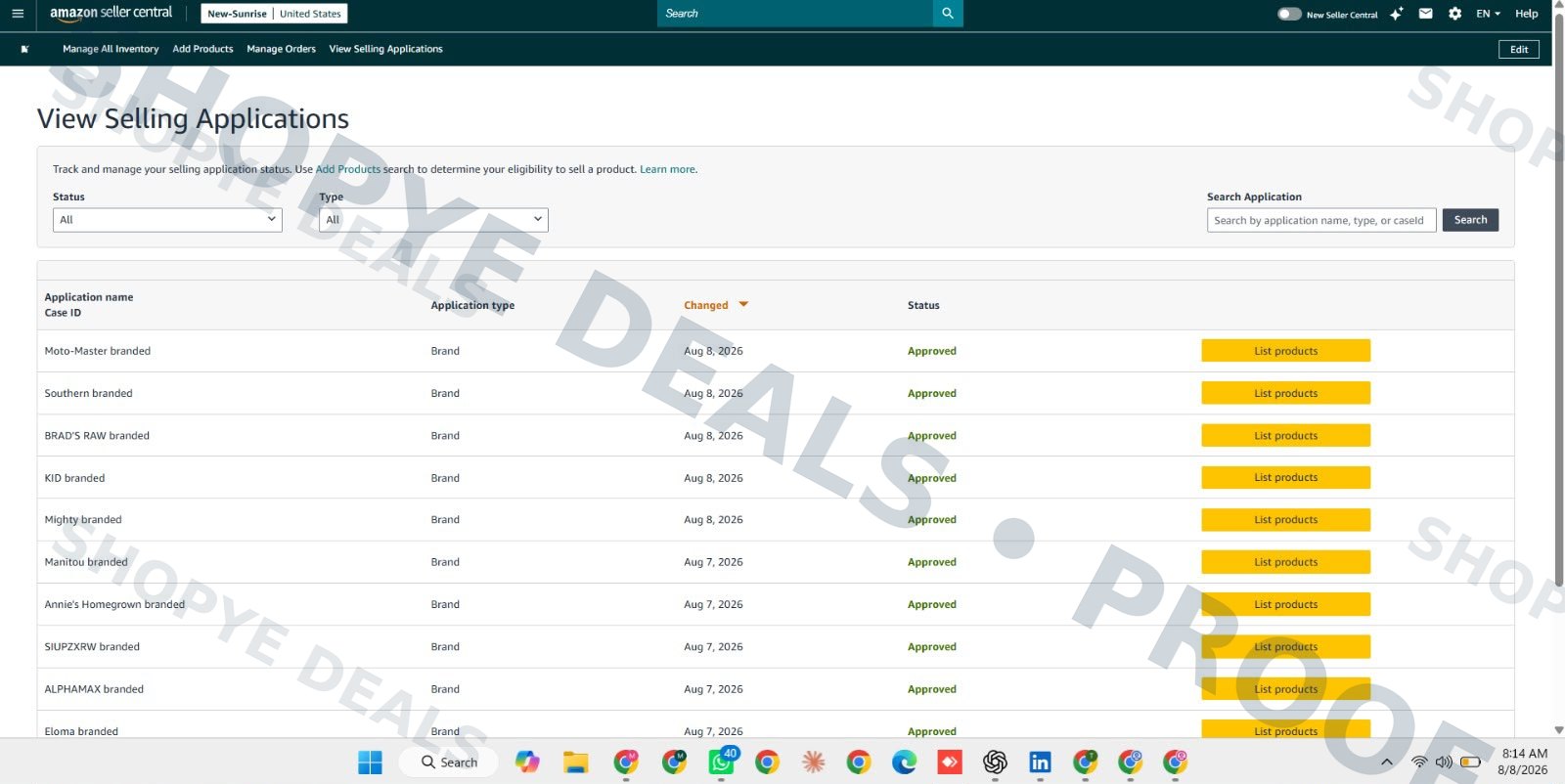Open the Help link in header
Screen dimensions: 1565x784
(x=1527, y=14)
